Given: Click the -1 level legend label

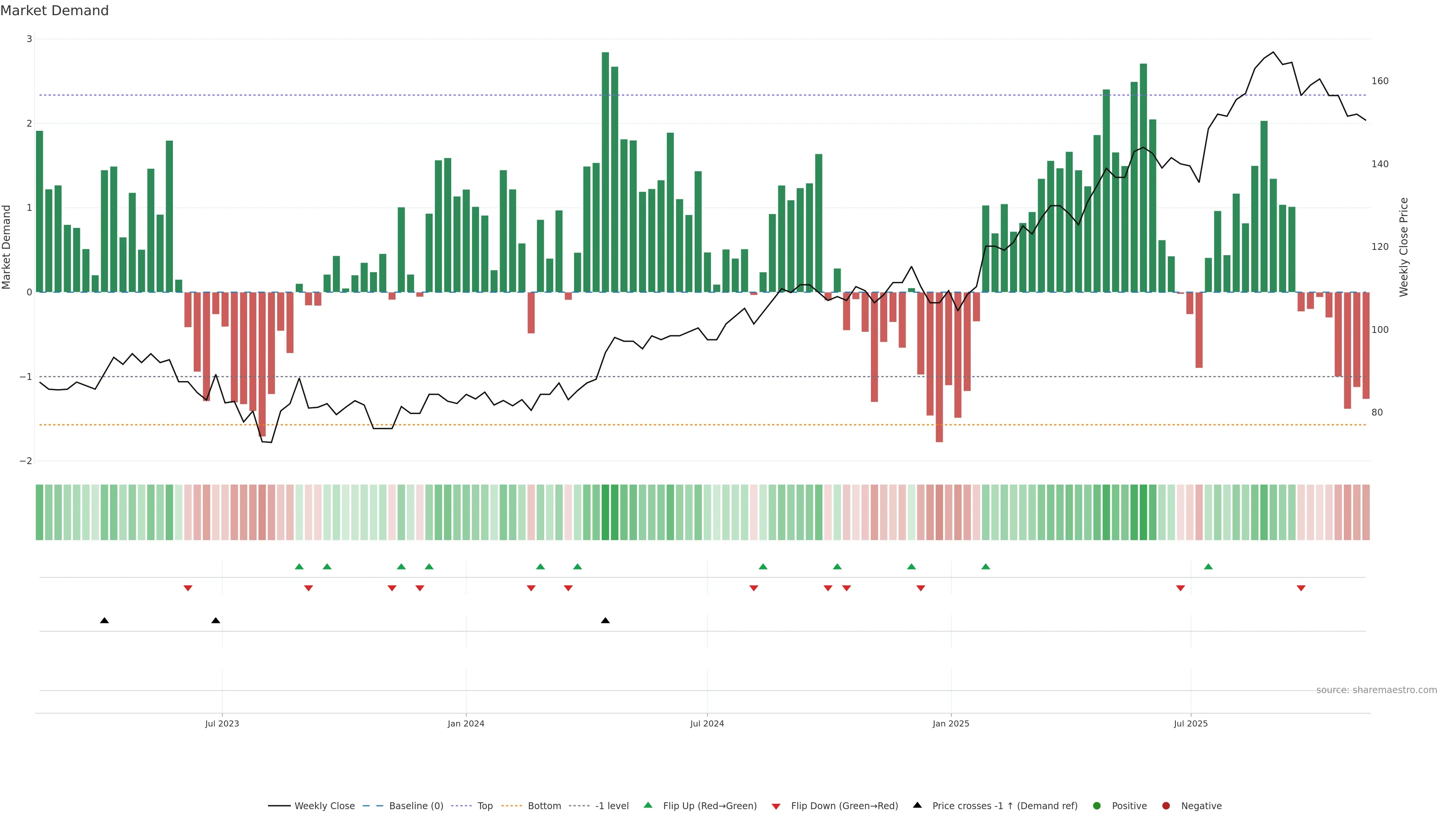Looking at the screenshot, I should (x=612, y=806).
